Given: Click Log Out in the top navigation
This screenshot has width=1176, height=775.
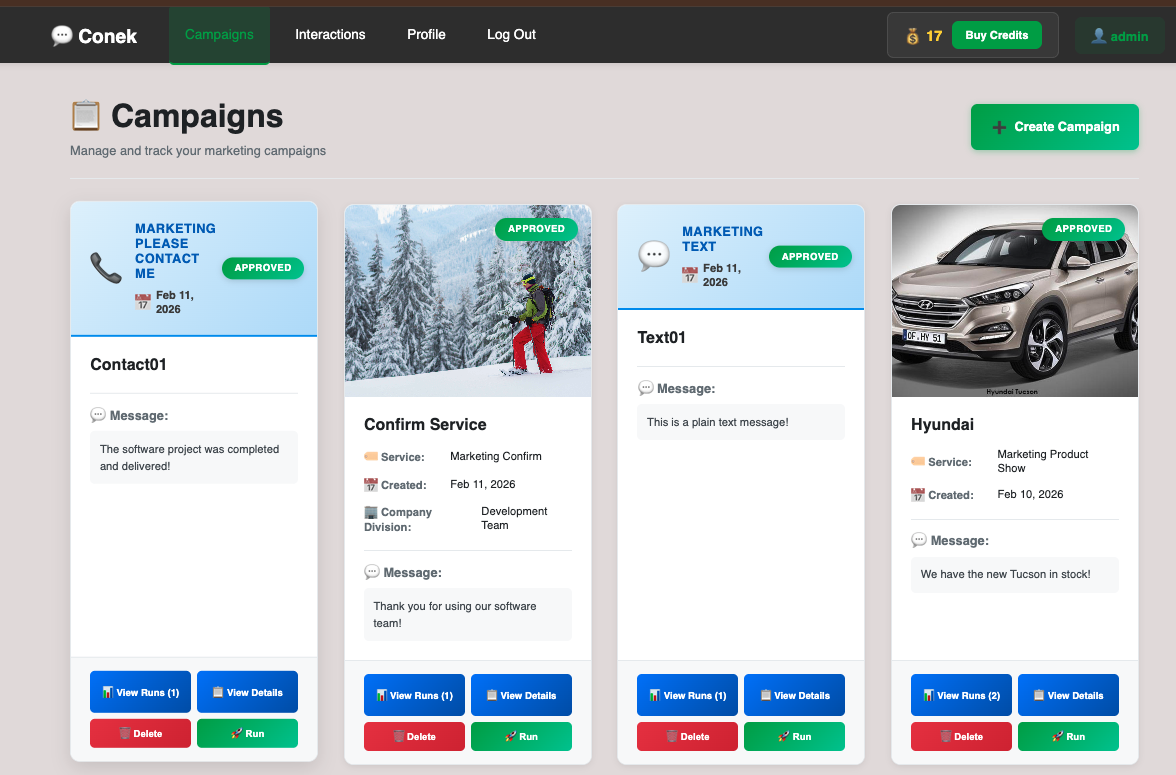Looking at the screenshot, I should tap(511, 34).
